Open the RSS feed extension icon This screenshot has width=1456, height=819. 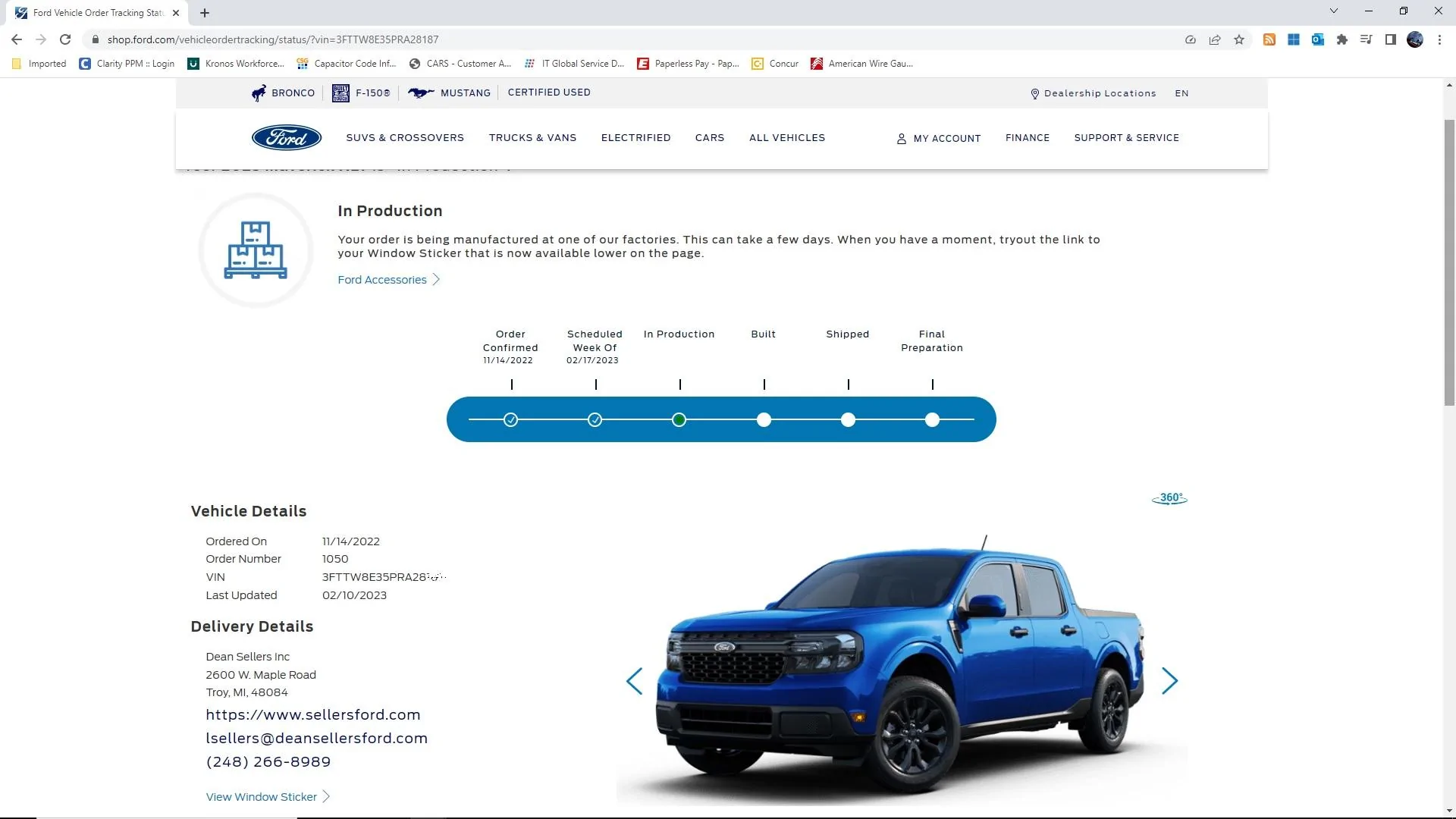click(1269, 39)
